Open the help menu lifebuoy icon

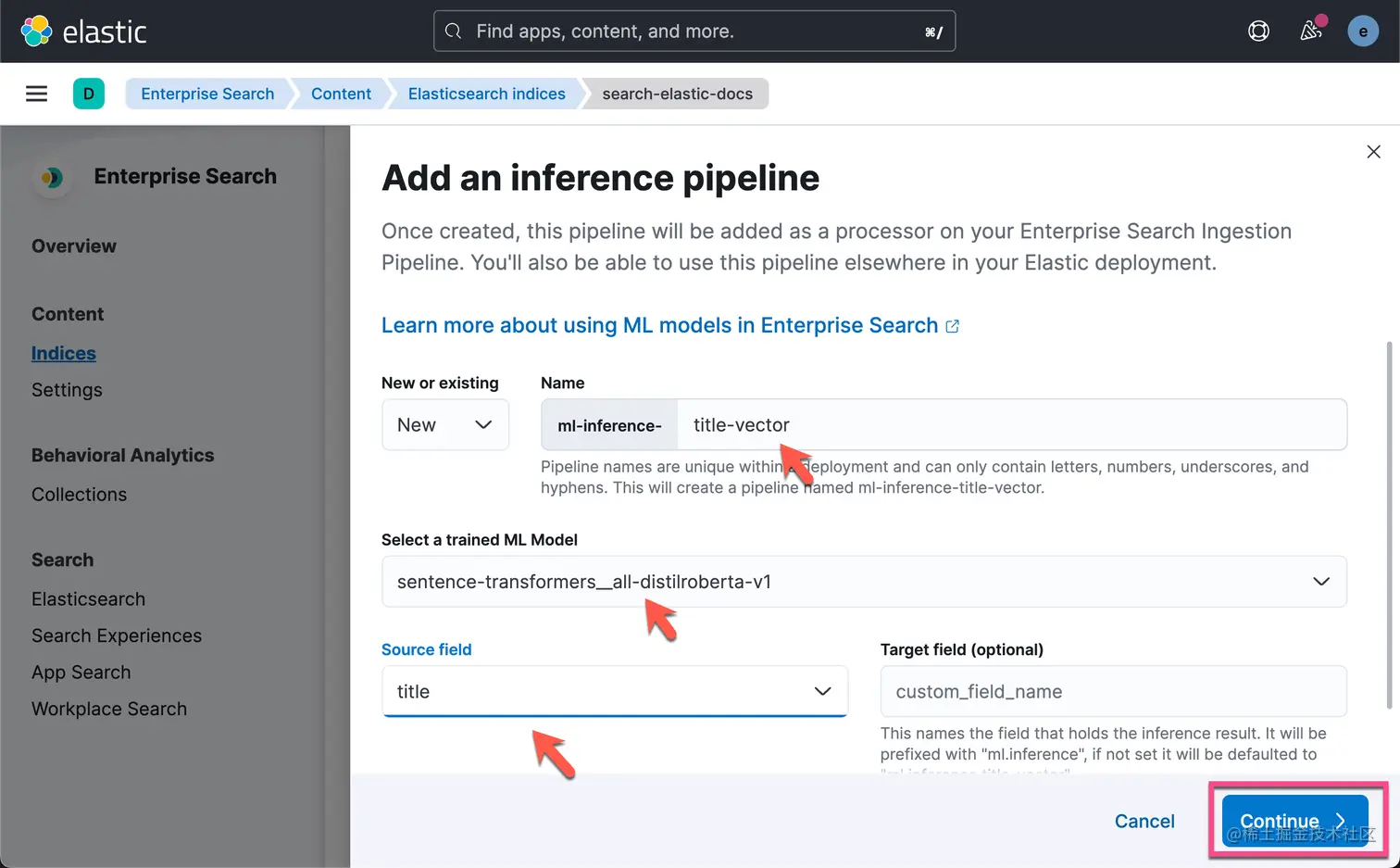pos(1258,31)
